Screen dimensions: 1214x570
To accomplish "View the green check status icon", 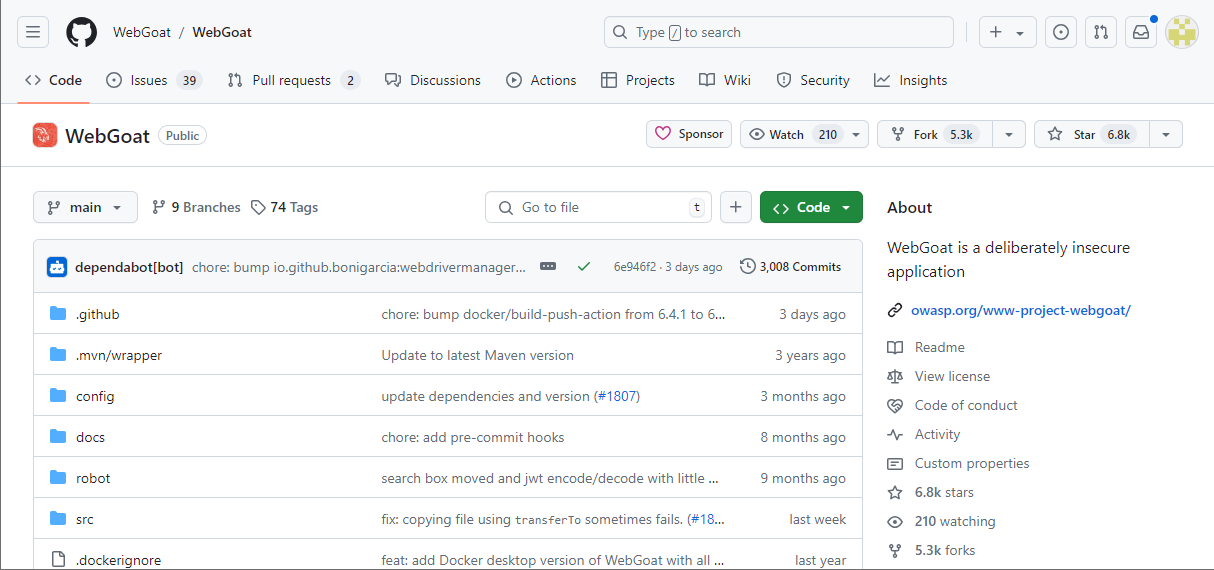I will pyautogui.click(x=584, y=267).
